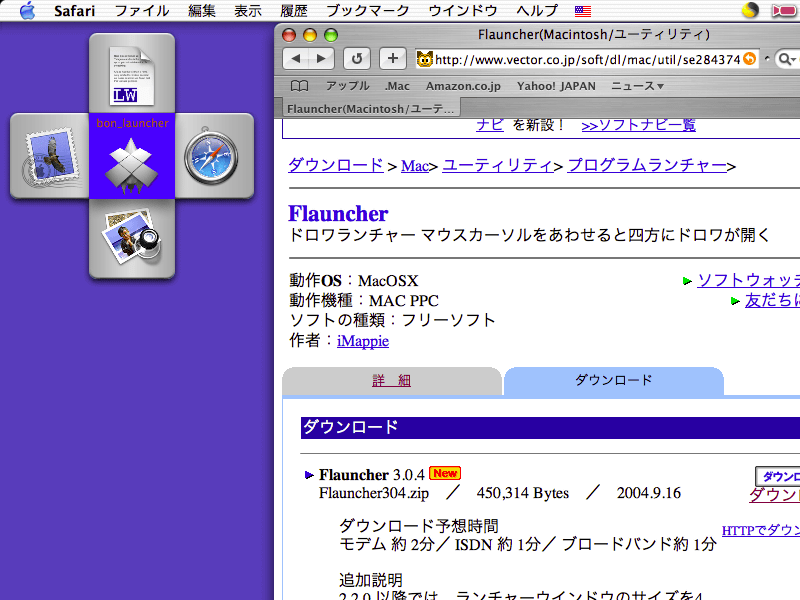Click the 2004.9.16 date text
The height and width of the screenshot is (600, 800).
pos(648,493)
